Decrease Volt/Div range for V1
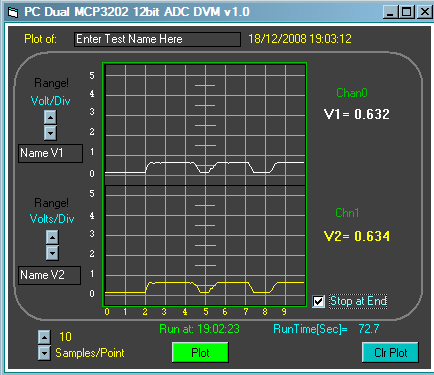Viewport: 434px width, 375px height. (50, 133)
